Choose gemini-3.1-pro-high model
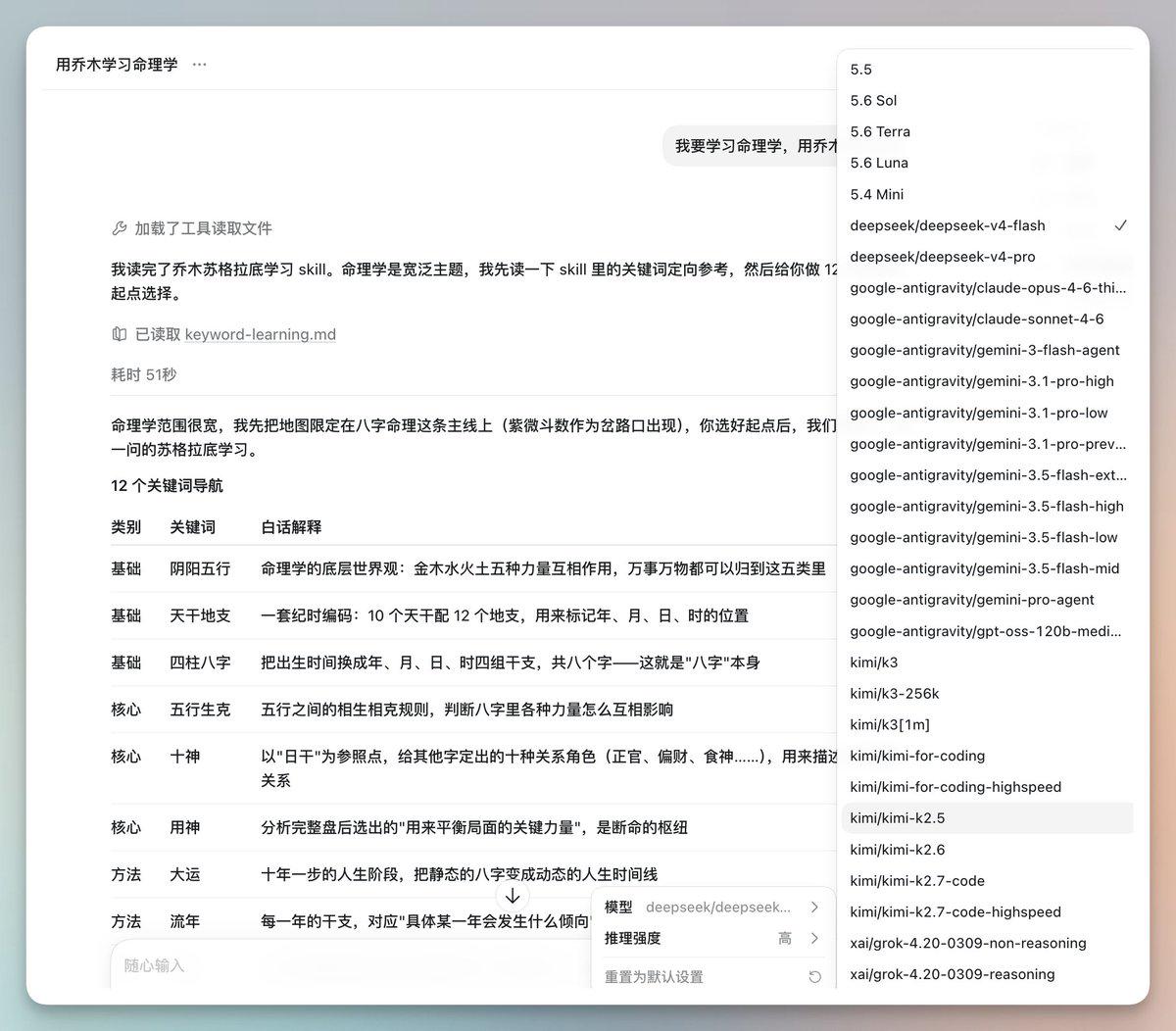The width and height of the screenshot is (1176, 1031). [988, 382]
